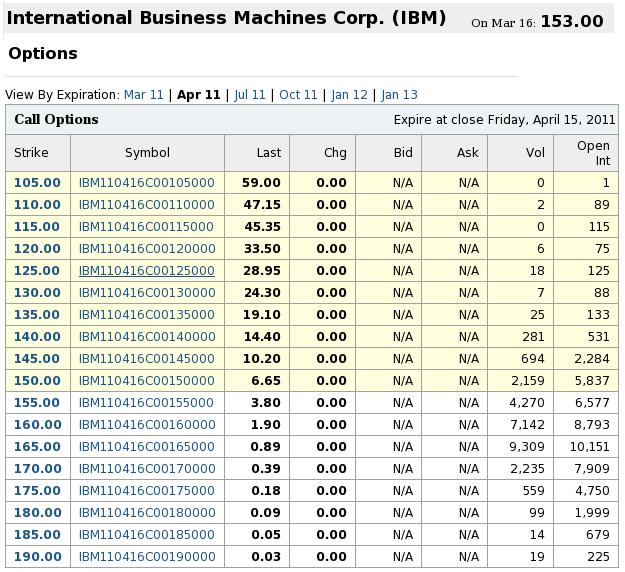Open symbol IBM110416C00130000
Screen dimensions: 625x572
pos(147,292)
